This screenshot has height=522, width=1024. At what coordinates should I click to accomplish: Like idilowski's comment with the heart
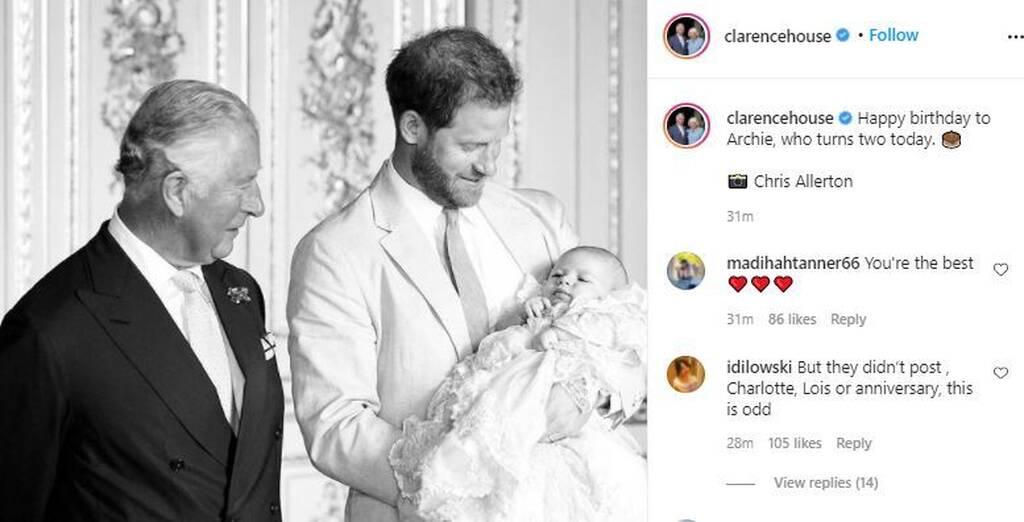(x=1000, y=372)
